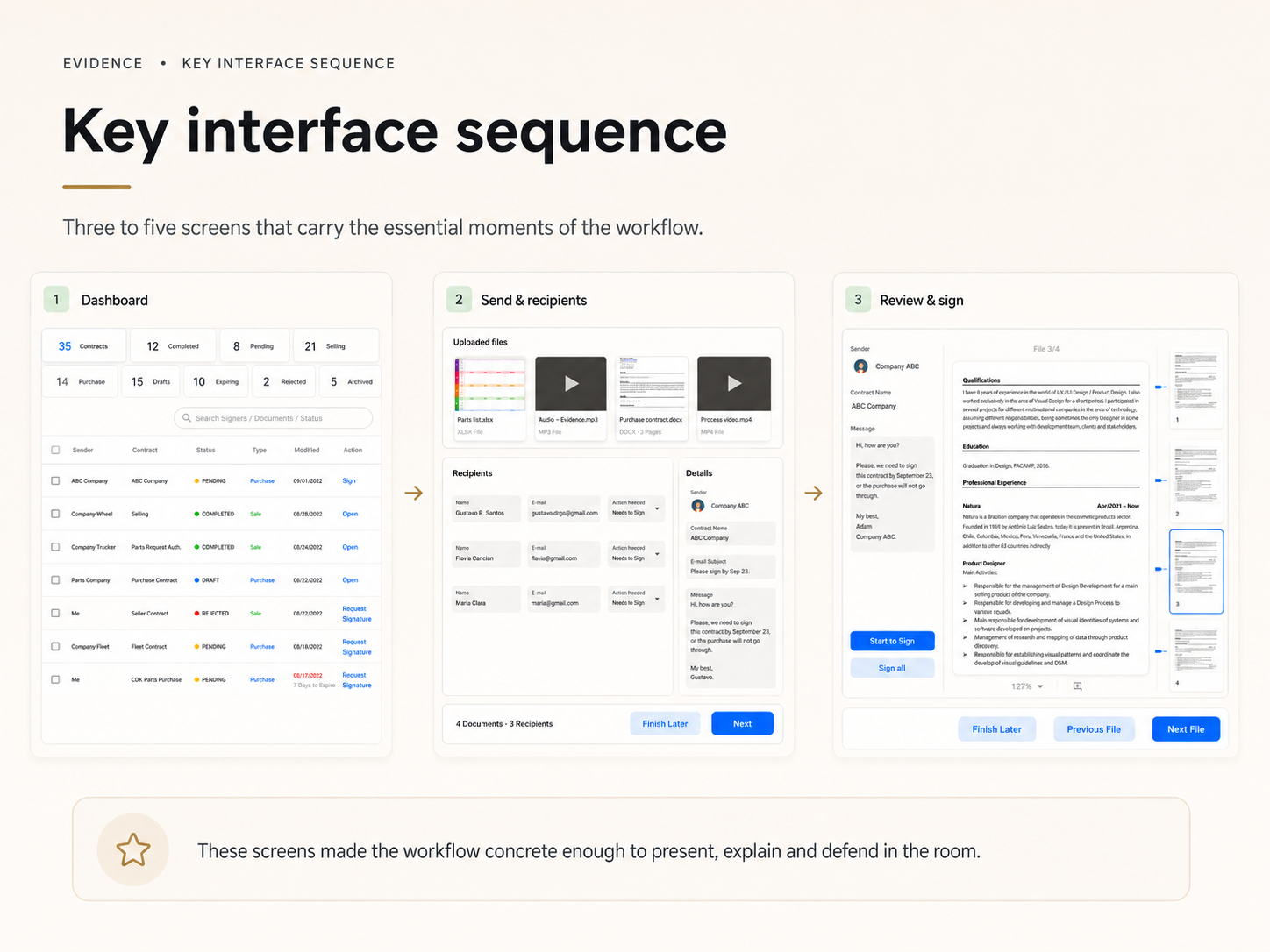
Task: Click the Sign all button
Action: pos(892,668)
